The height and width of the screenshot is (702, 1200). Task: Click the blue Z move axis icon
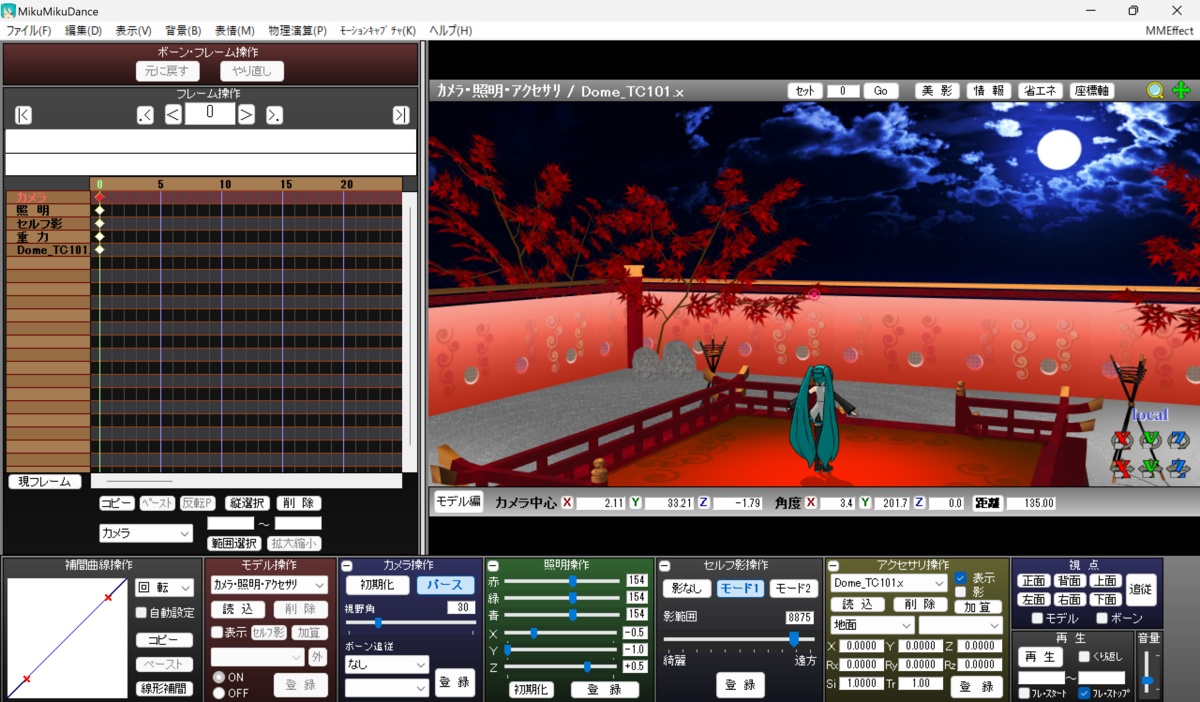(1179, 467)
